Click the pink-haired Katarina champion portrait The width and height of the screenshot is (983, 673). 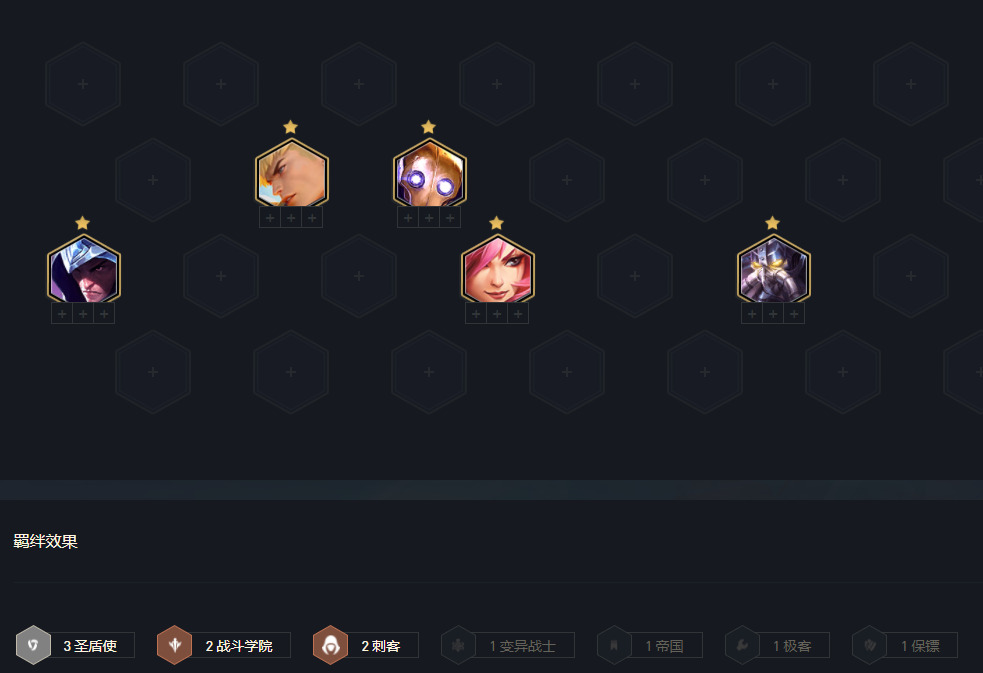click(498, 270)
